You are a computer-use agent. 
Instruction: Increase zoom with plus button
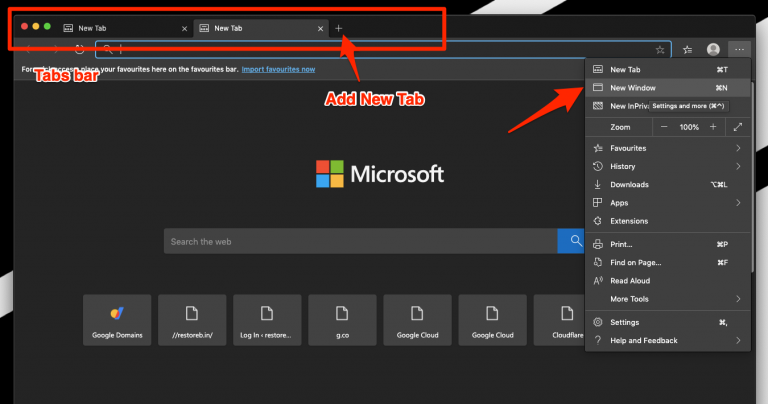coord(713,127)
